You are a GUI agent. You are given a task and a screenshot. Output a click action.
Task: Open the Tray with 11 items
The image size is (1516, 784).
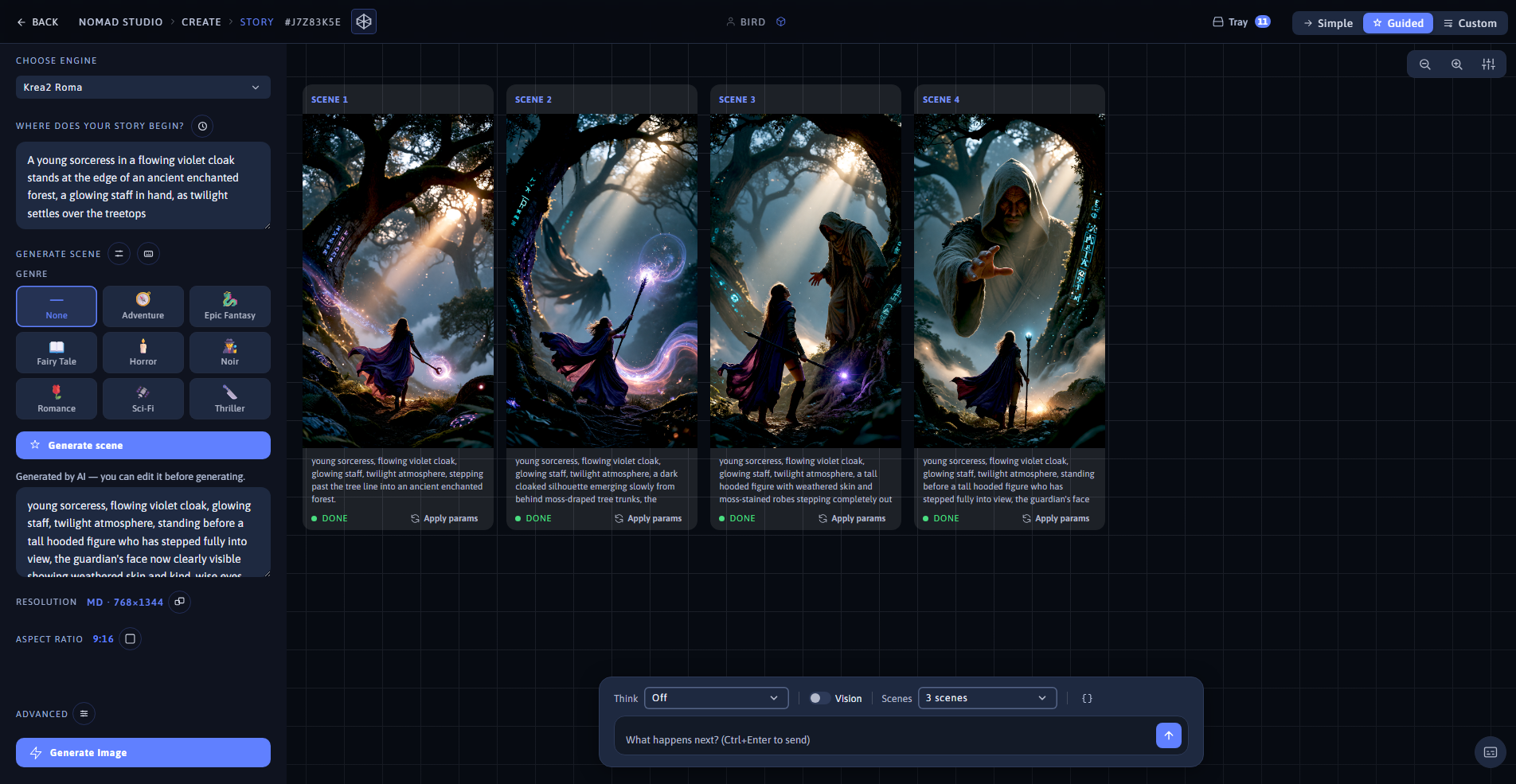(1241, 22)
